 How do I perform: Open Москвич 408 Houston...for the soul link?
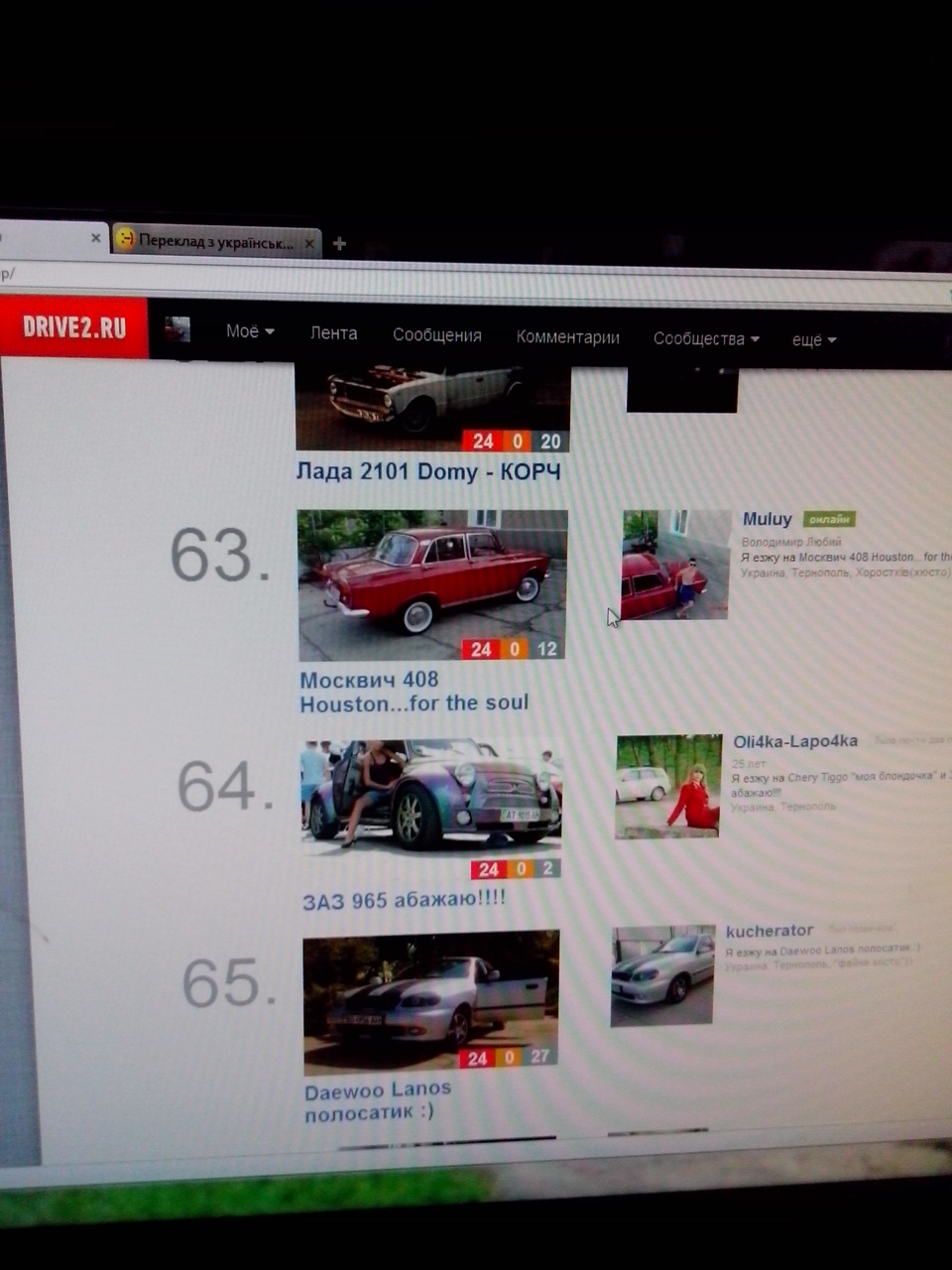[x=415, y=692]
